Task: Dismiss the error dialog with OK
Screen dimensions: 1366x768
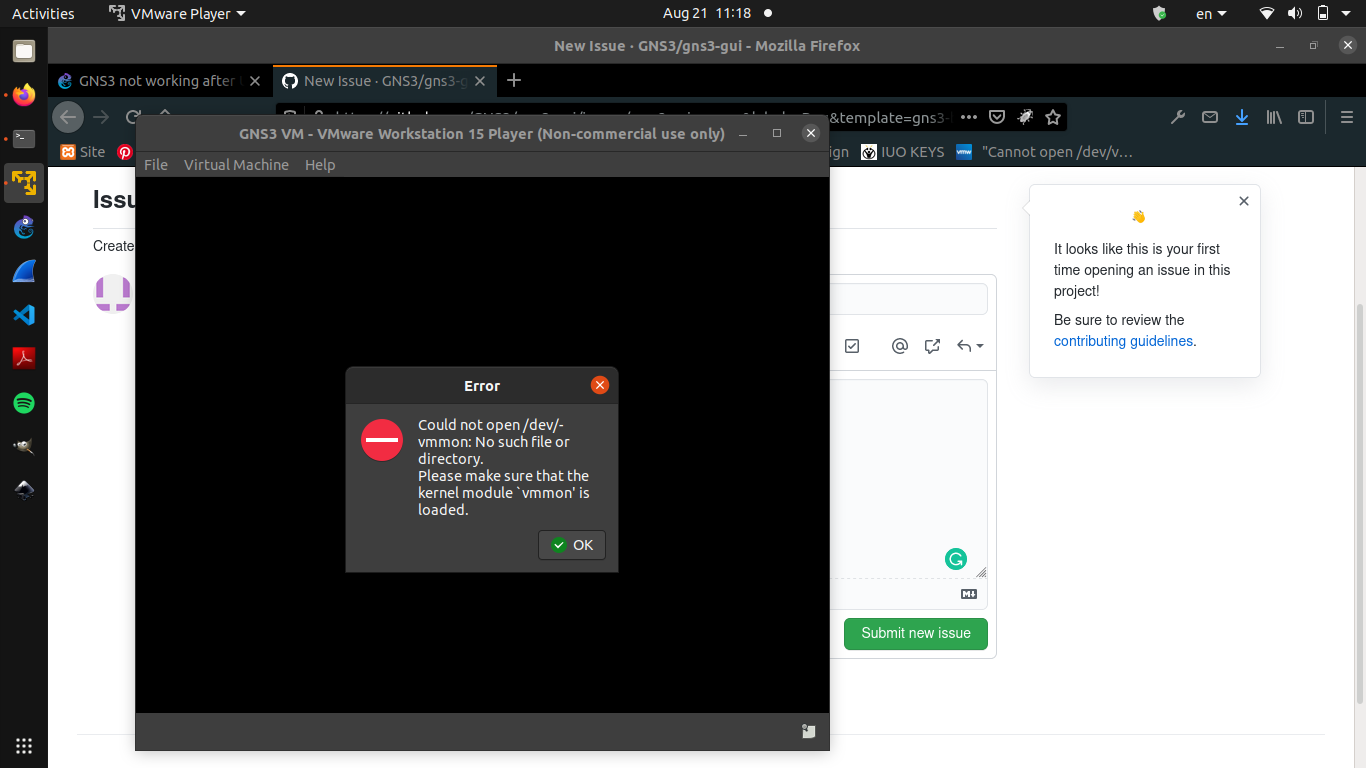Action: (571, 545)
